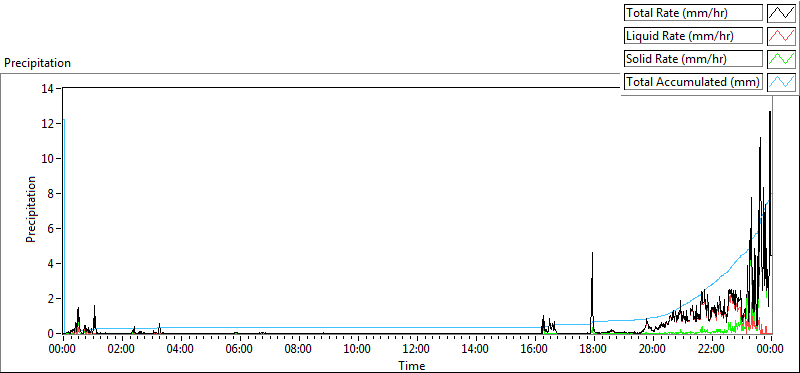
Task: Click the vertical 'Precipitation' y-axis label
Action: pyautogui.click(x=31, y=209)
